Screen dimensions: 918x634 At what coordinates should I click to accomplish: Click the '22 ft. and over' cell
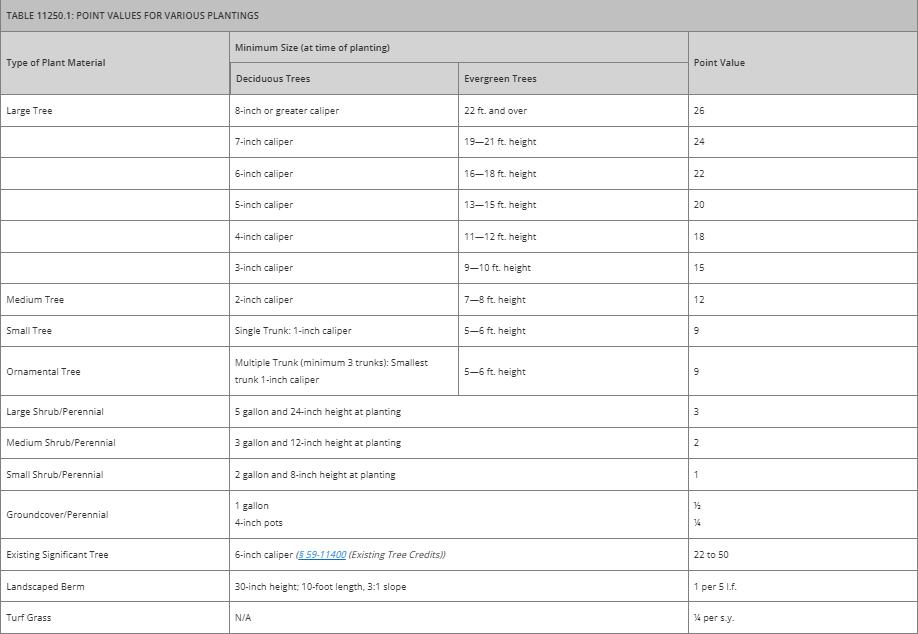click(495, 111)
